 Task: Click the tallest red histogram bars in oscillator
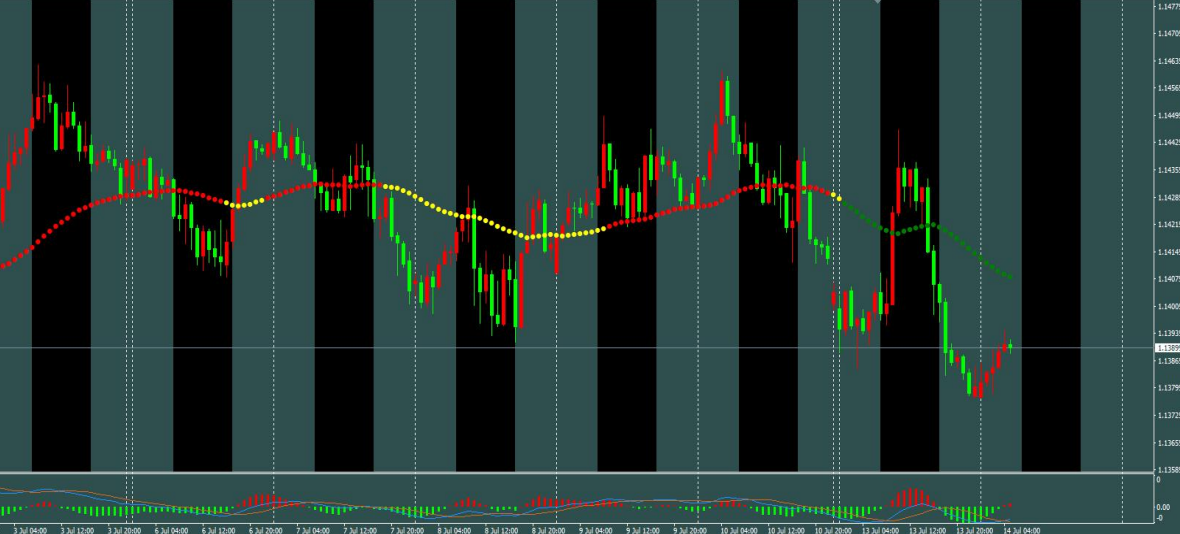[x=911, y=497]
